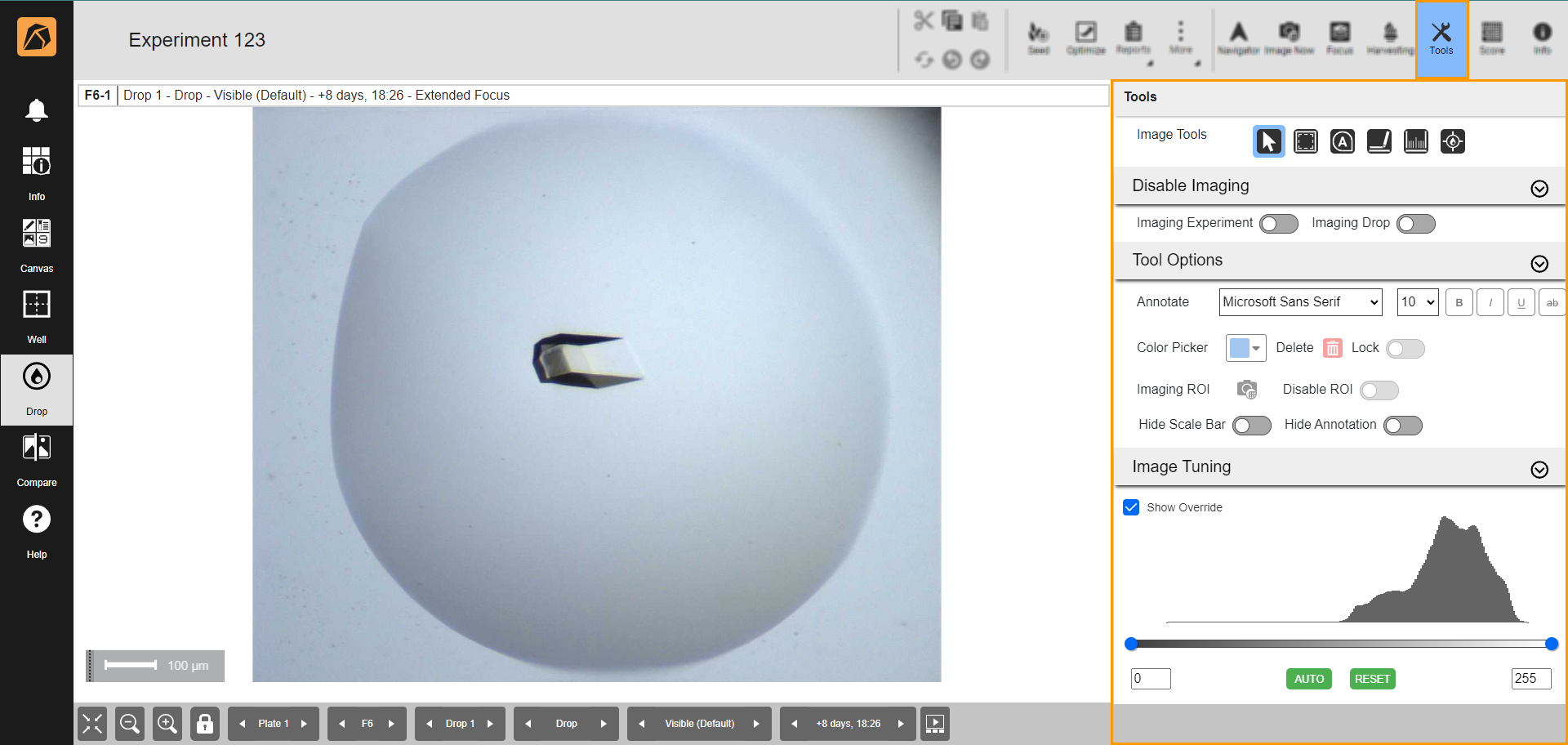Screen dimensions: 1568x745
Task: Toggle the Imaging Experiment switch
Action: 1278,224
